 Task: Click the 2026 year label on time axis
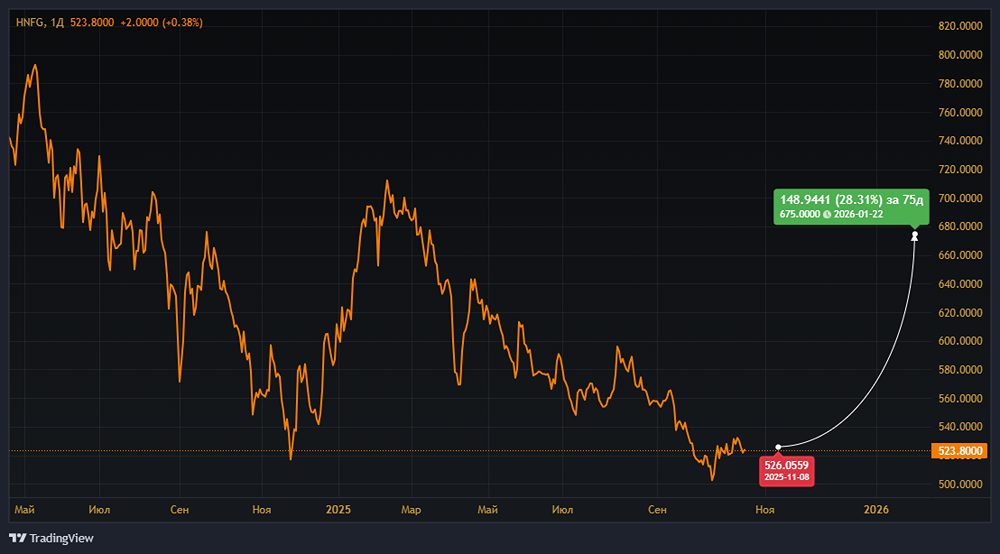point(876,509)
